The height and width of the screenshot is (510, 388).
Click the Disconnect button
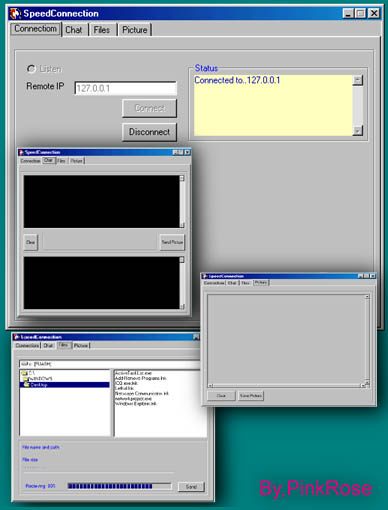point(149,132)
